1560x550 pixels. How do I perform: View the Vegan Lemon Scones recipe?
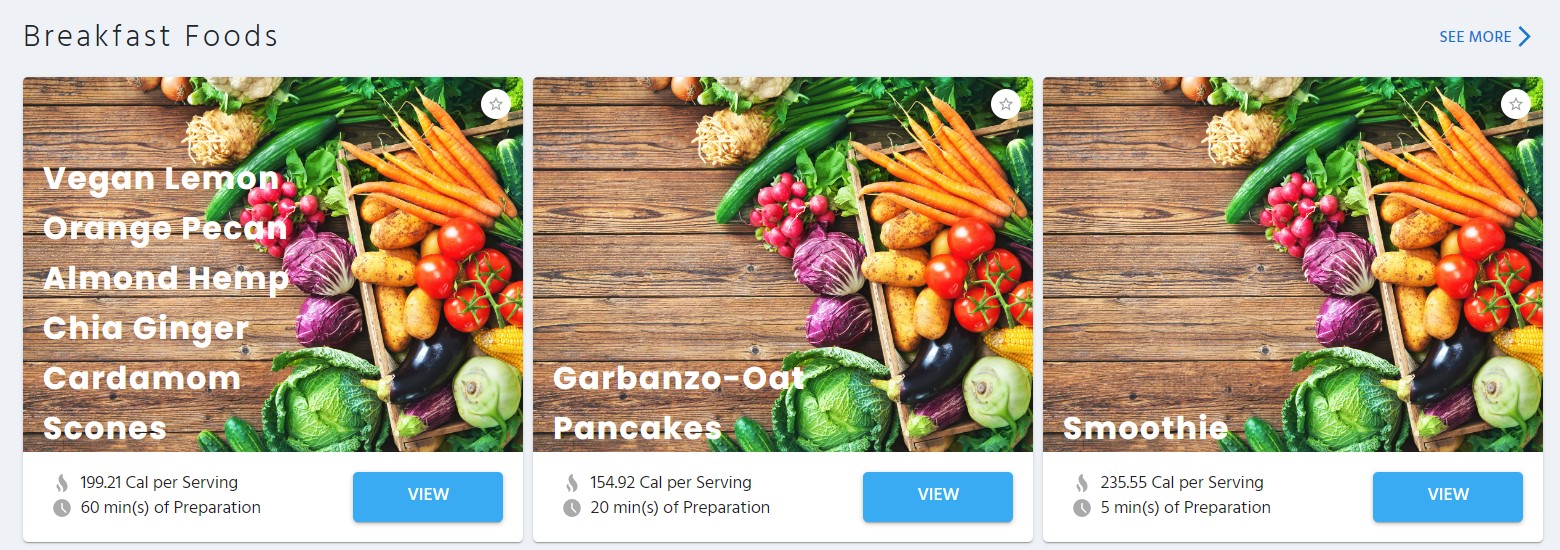428,496
